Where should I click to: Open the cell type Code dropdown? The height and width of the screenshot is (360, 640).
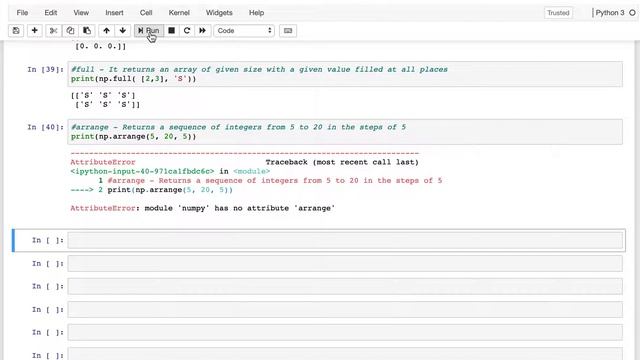(244, 31)
